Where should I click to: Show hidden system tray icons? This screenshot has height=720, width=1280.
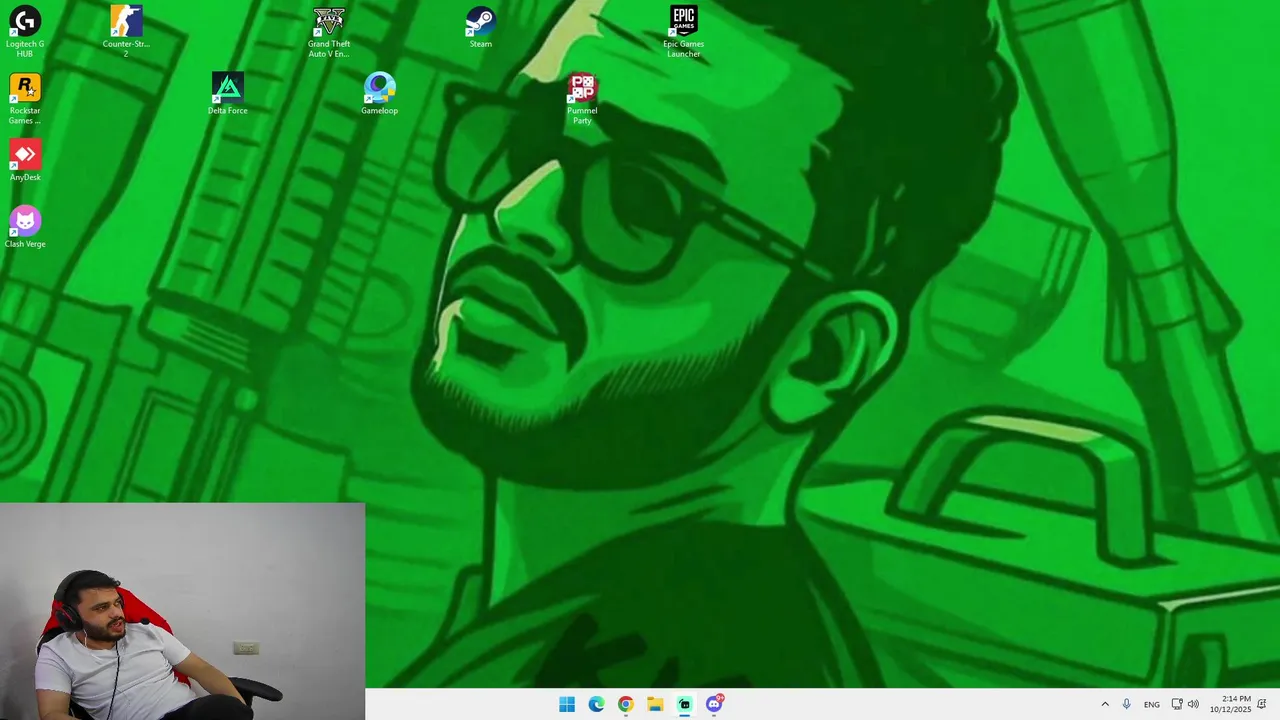pos(1105,704)
